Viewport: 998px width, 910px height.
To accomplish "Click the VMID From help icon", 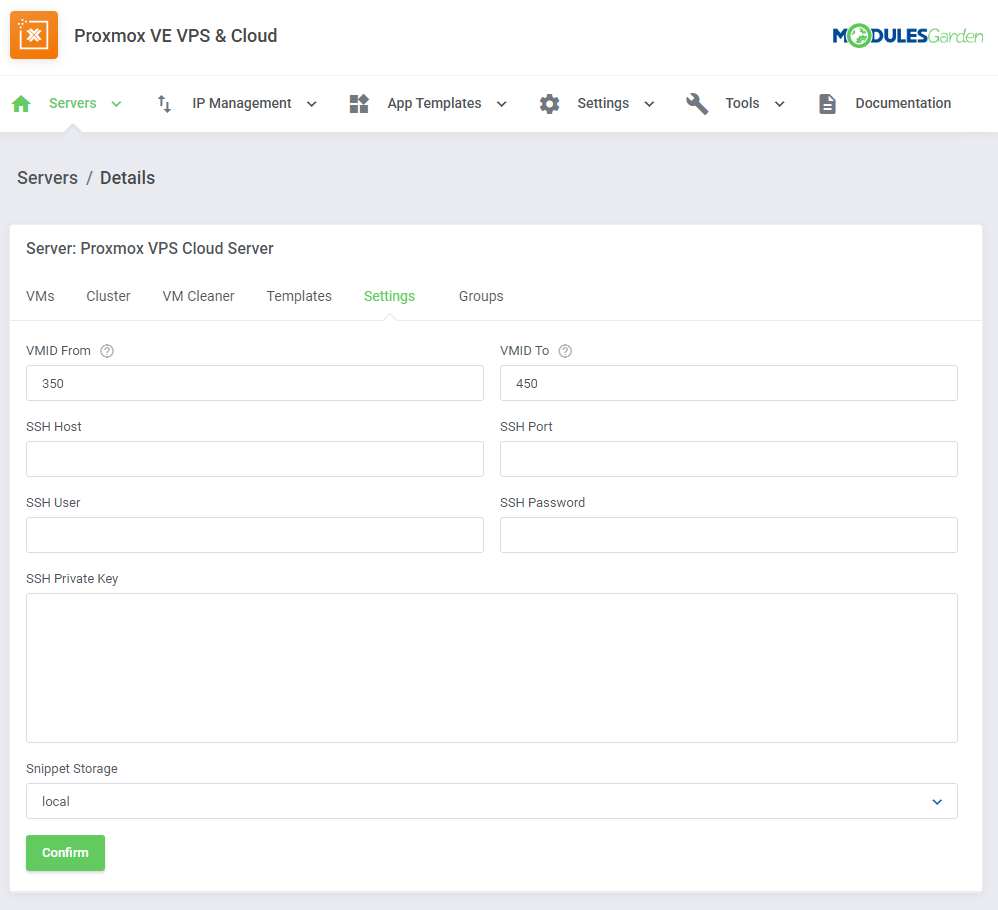I will (x=107, y=351).
